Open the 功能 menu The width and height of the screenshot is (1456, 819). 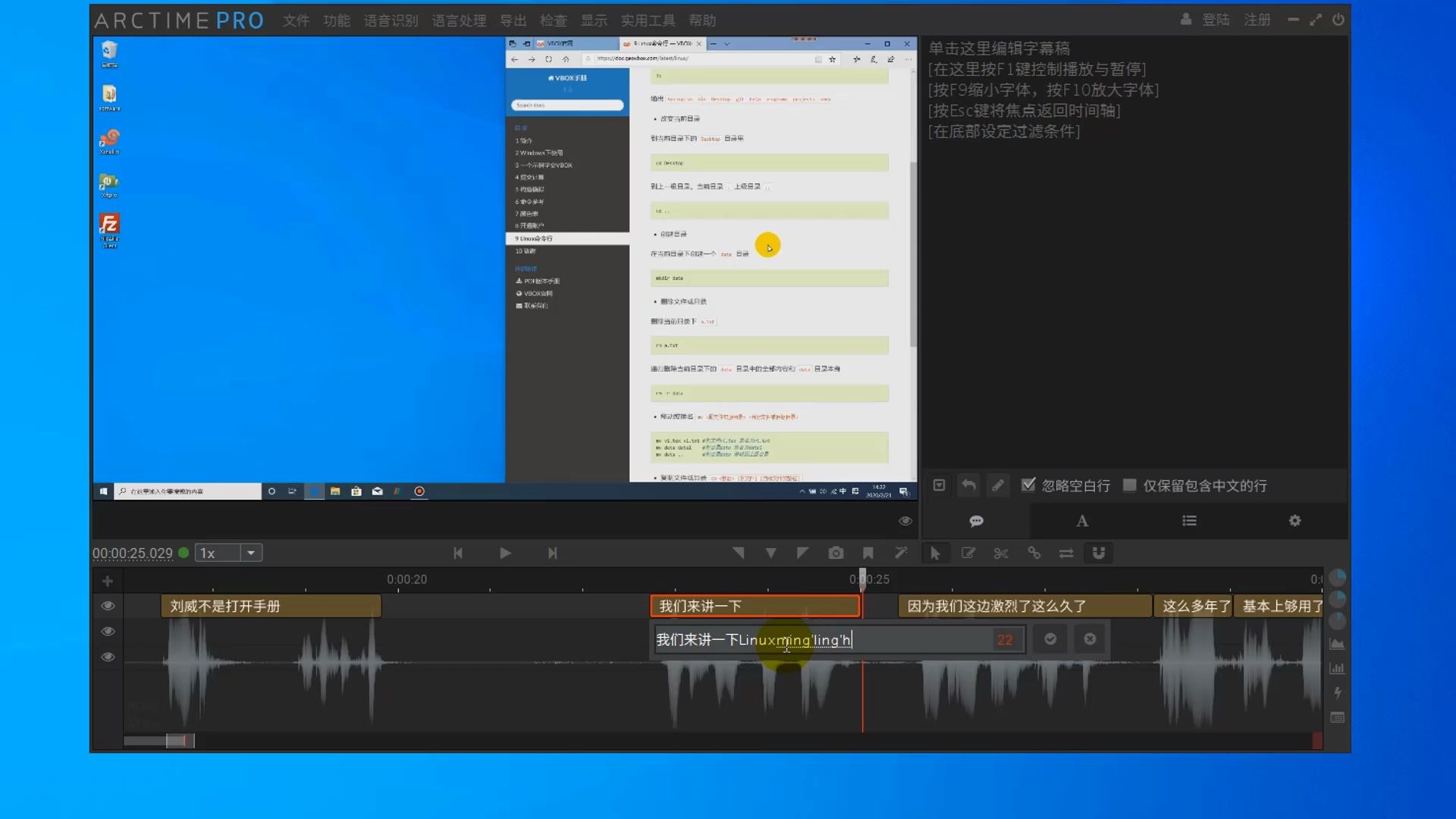[337, 20]
